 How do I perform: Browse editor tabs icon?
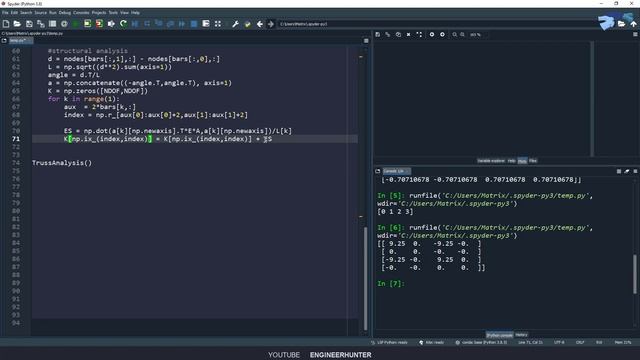point(4,40)
